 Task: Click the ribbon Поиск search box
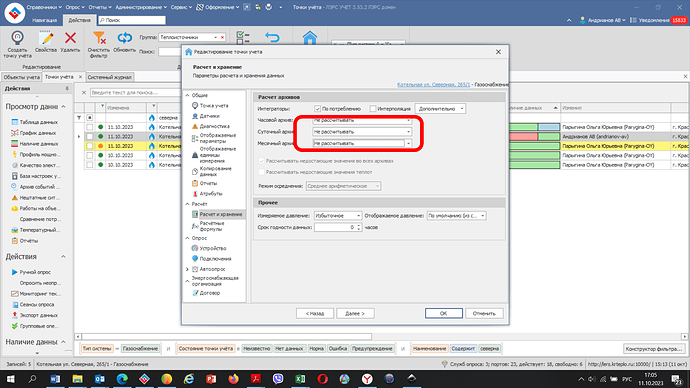tap(132, 20)
